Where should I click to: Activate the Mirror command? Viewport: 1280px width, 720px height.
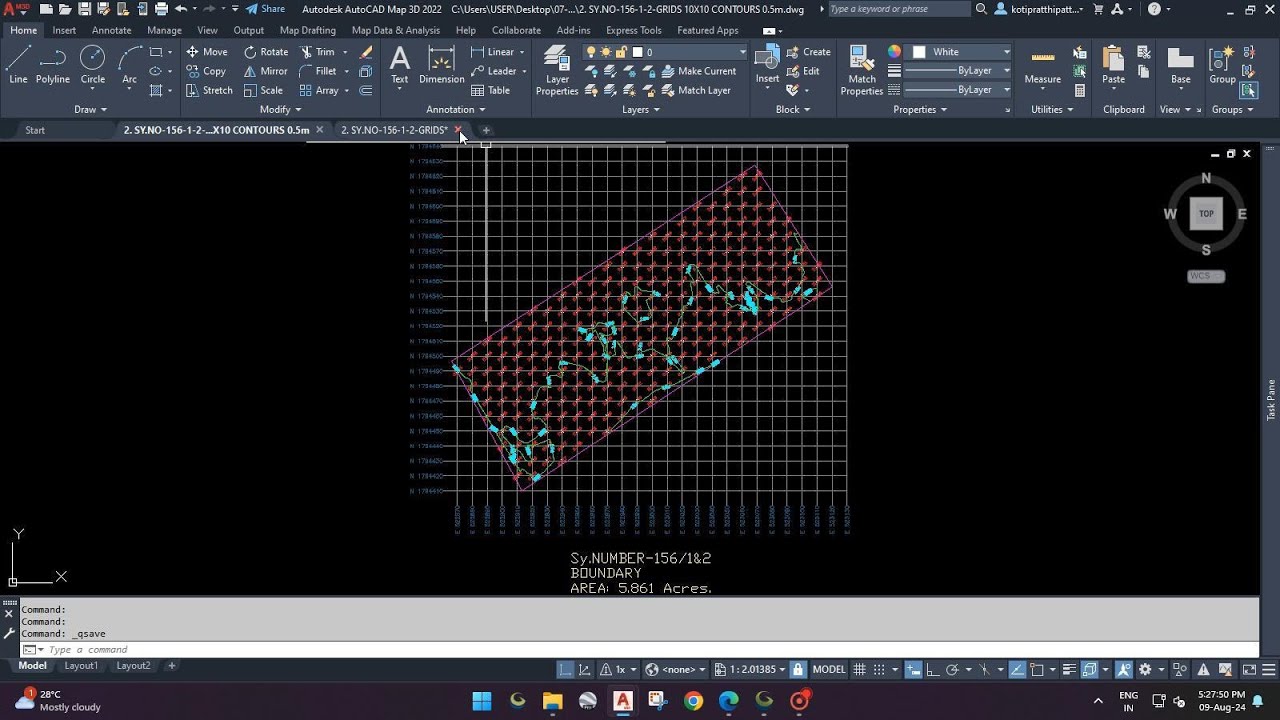tap(265, 71)
